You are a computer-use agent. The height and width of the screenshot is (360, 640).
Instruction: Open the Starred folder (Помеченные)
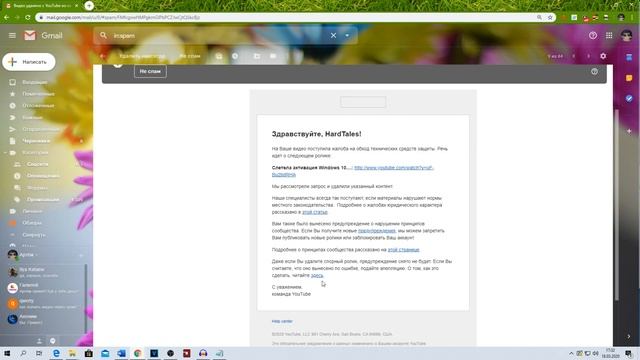click(x=38, y=94)
